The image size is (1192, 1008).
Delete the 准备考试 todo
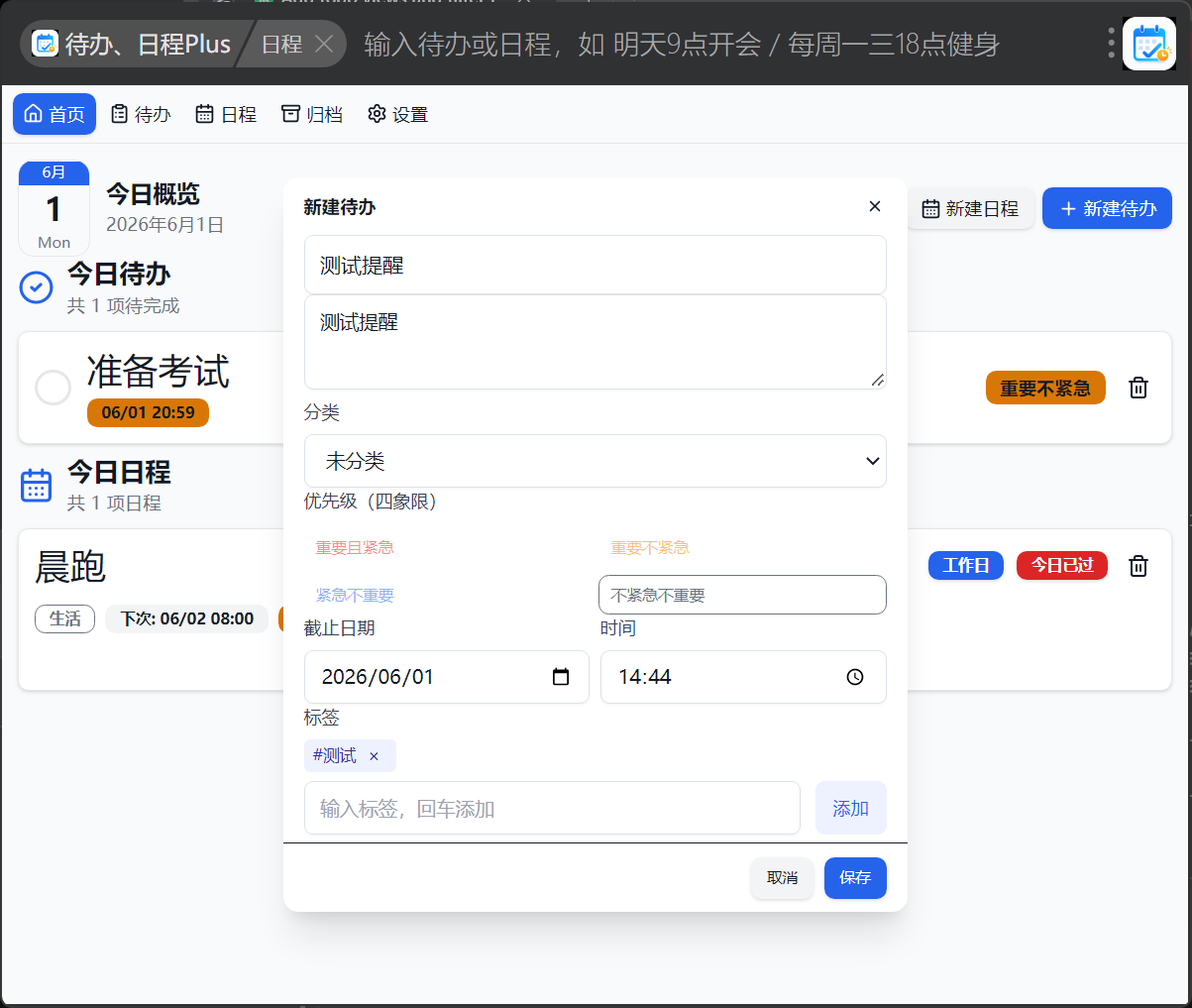[1138, 388]
